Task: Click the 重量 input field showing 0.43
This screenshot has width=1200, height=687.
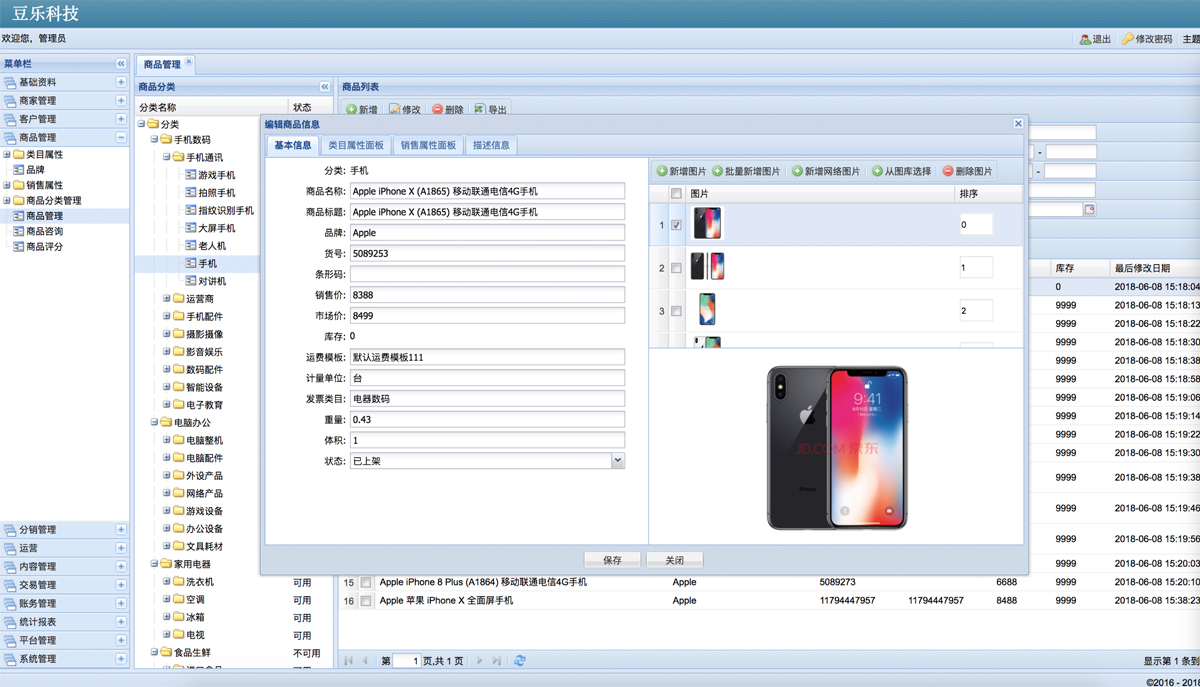Action: (x=487, y=419)
